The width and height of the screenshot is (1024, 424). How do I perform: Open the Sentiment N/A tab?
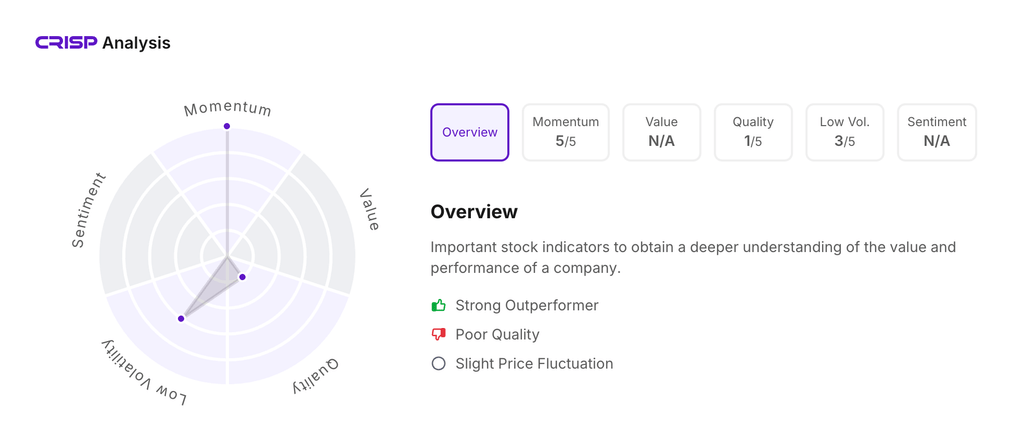point(937,132)
